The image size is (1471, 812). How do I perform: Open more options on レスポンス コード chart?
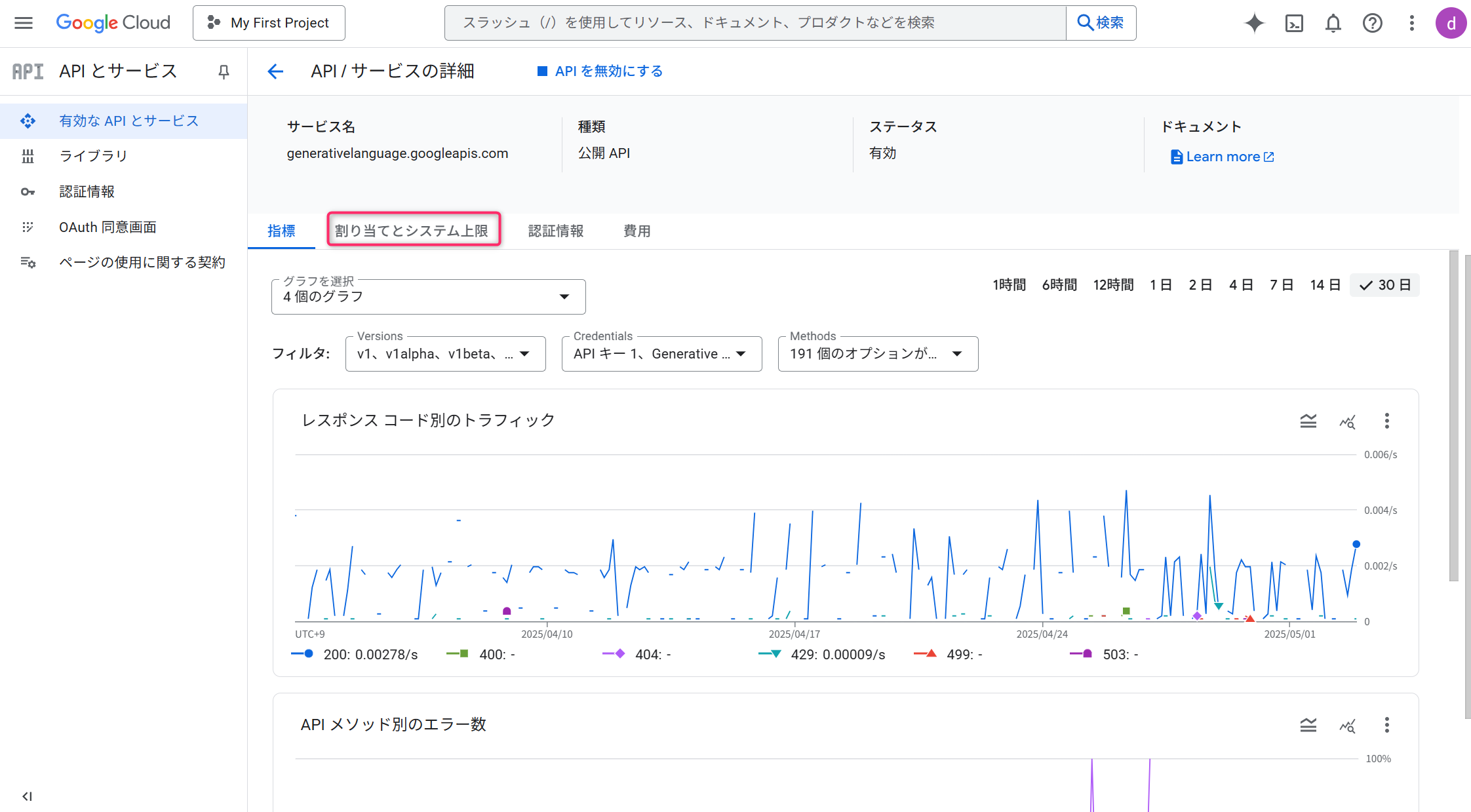(1386, 421)
